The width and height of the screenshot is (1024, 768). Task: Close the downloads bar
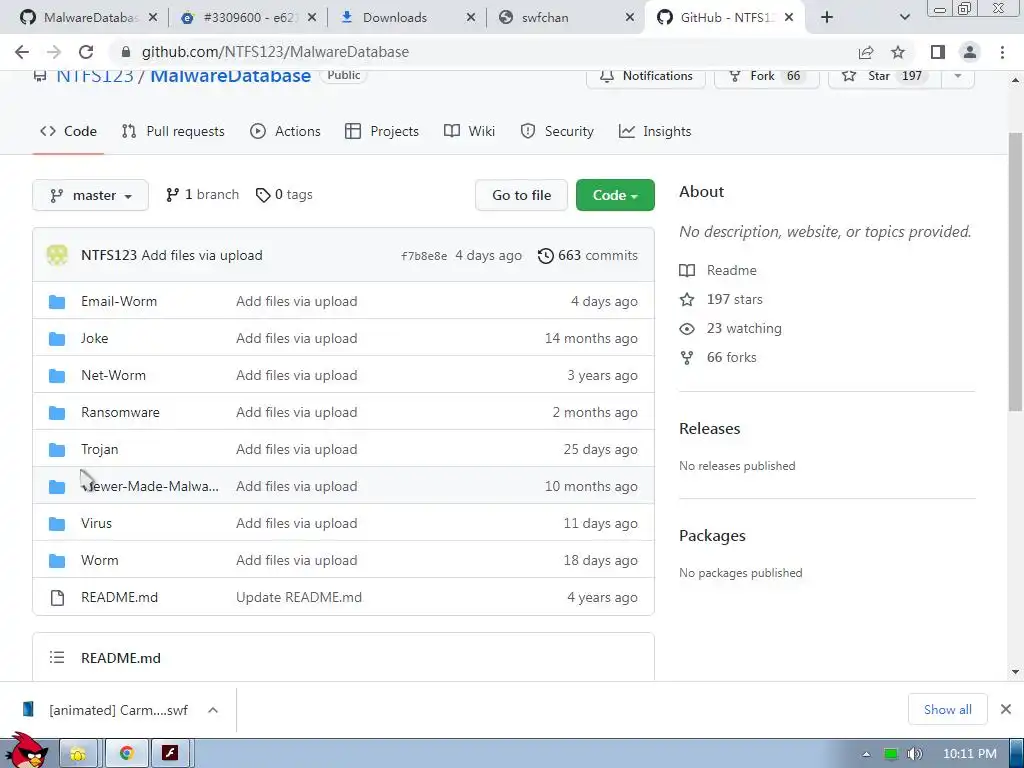1006,709
